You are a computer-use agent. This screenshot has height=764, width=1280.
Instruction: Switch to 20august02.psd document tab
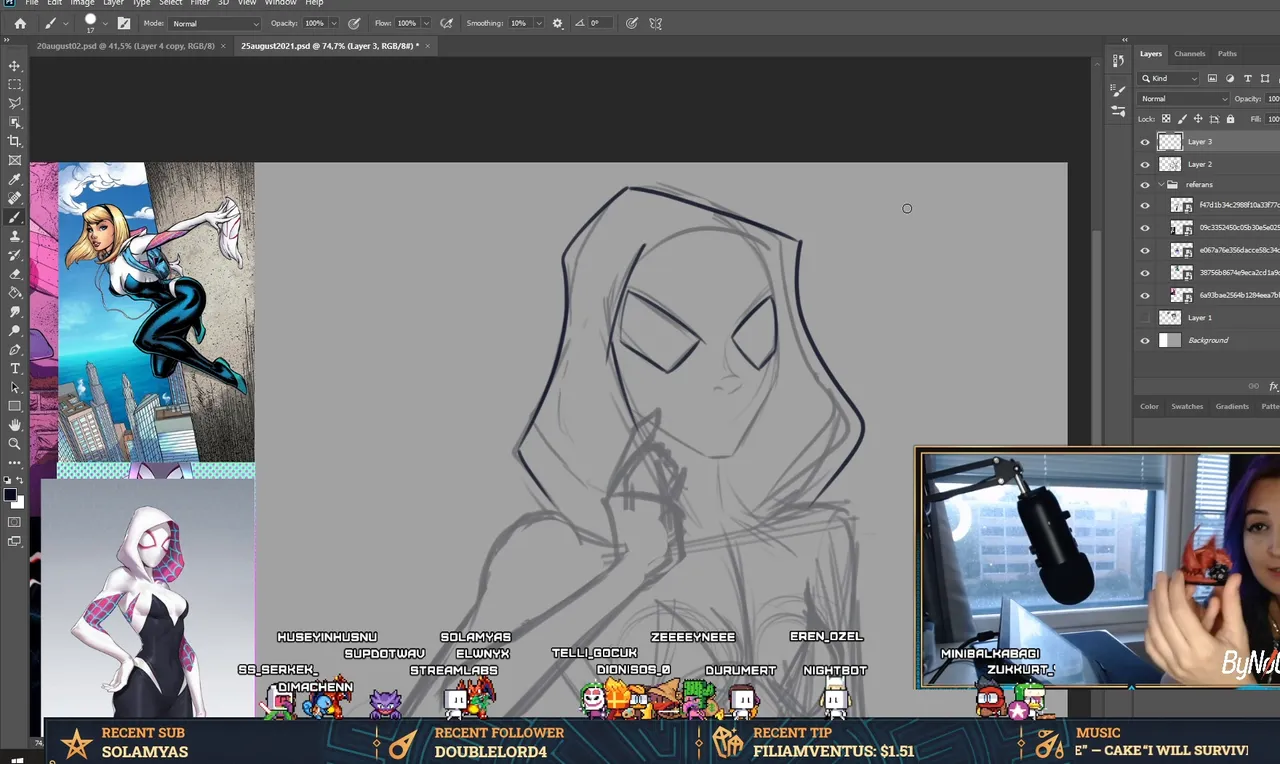[x=126, y=46]
